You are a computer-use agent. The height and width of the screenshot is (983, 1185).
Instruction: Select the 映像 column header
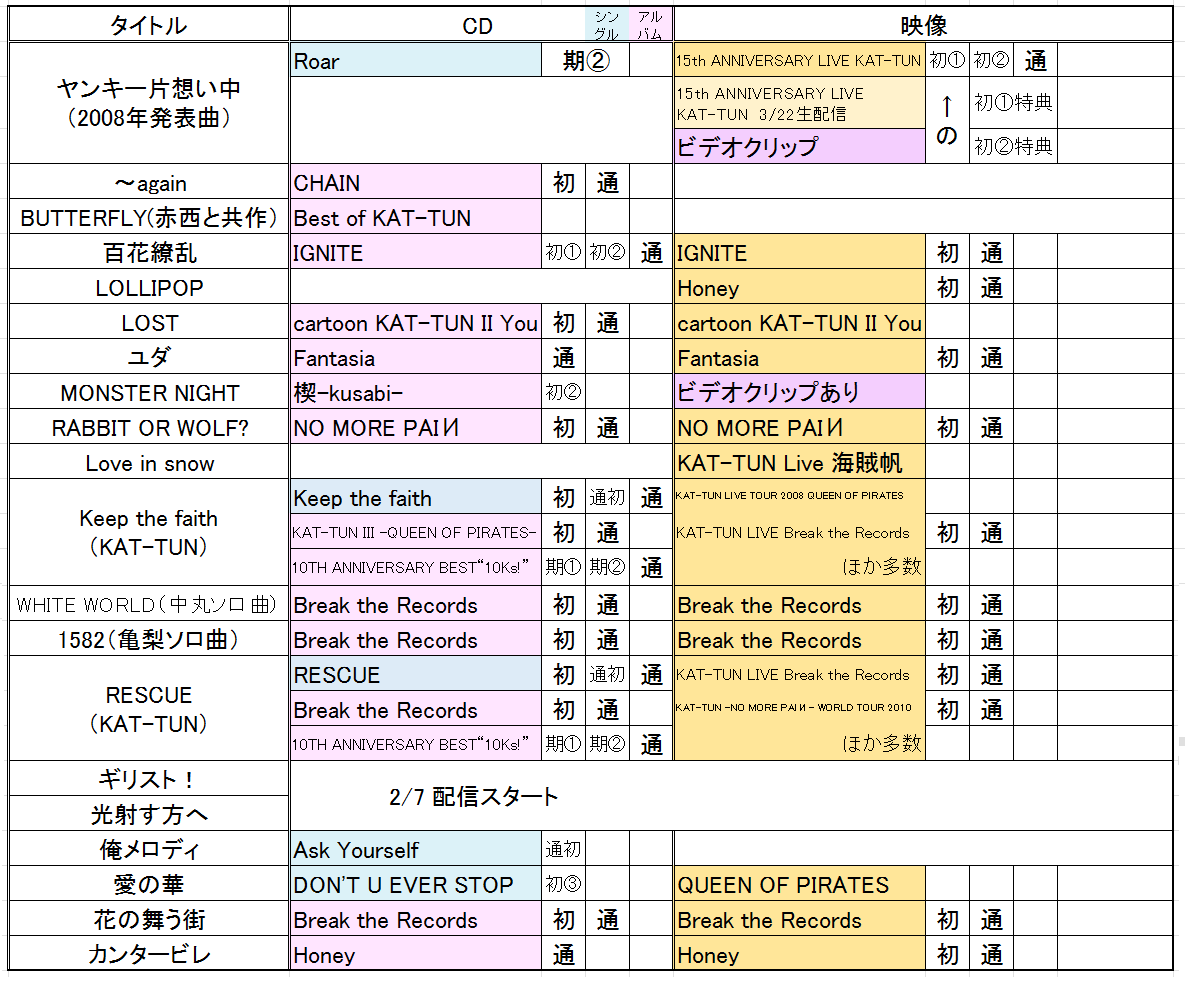click(923, 25)
